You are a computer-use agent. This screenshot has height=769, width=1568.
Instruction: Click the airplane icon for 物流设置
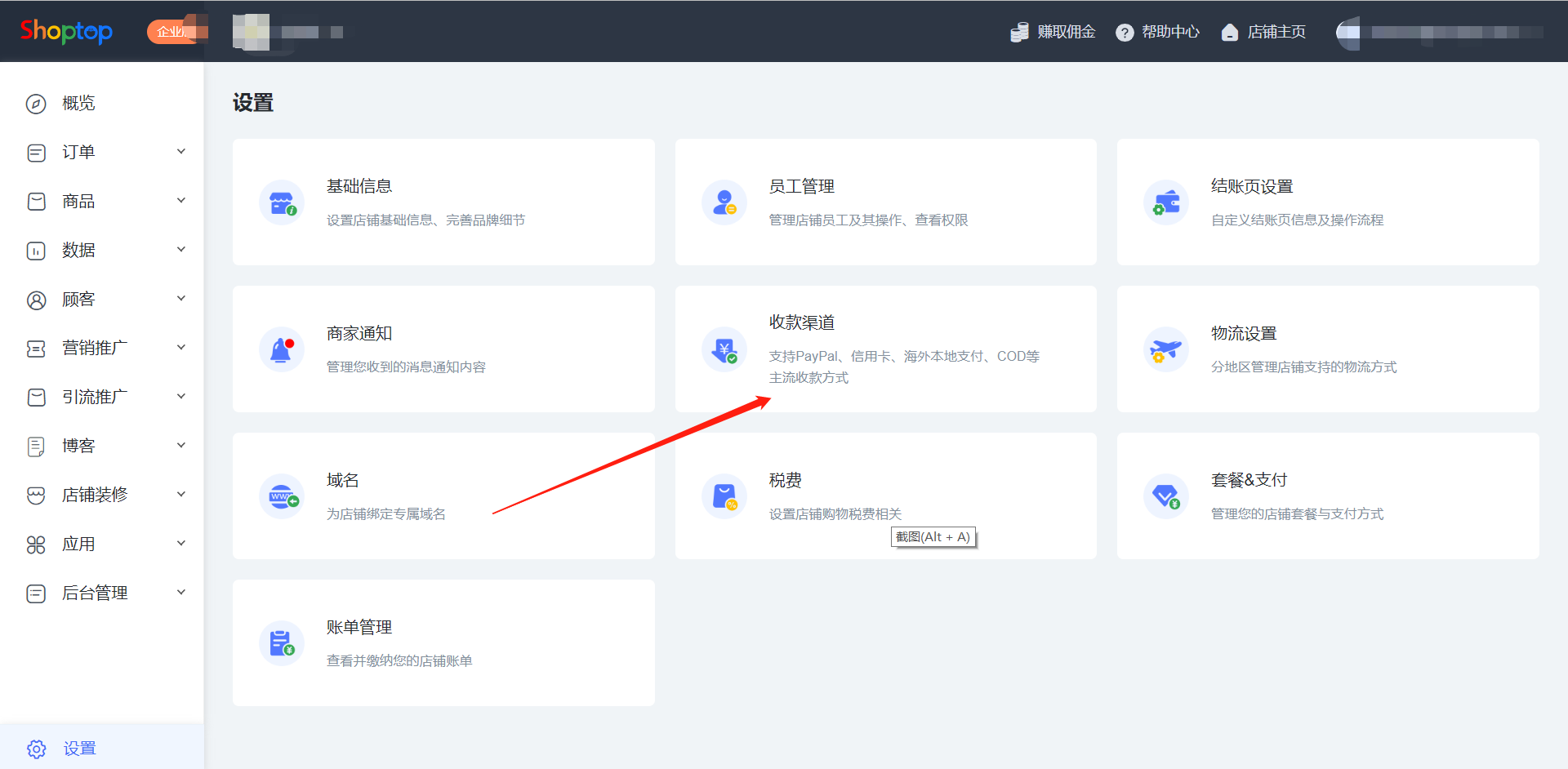coord(1166,349)
